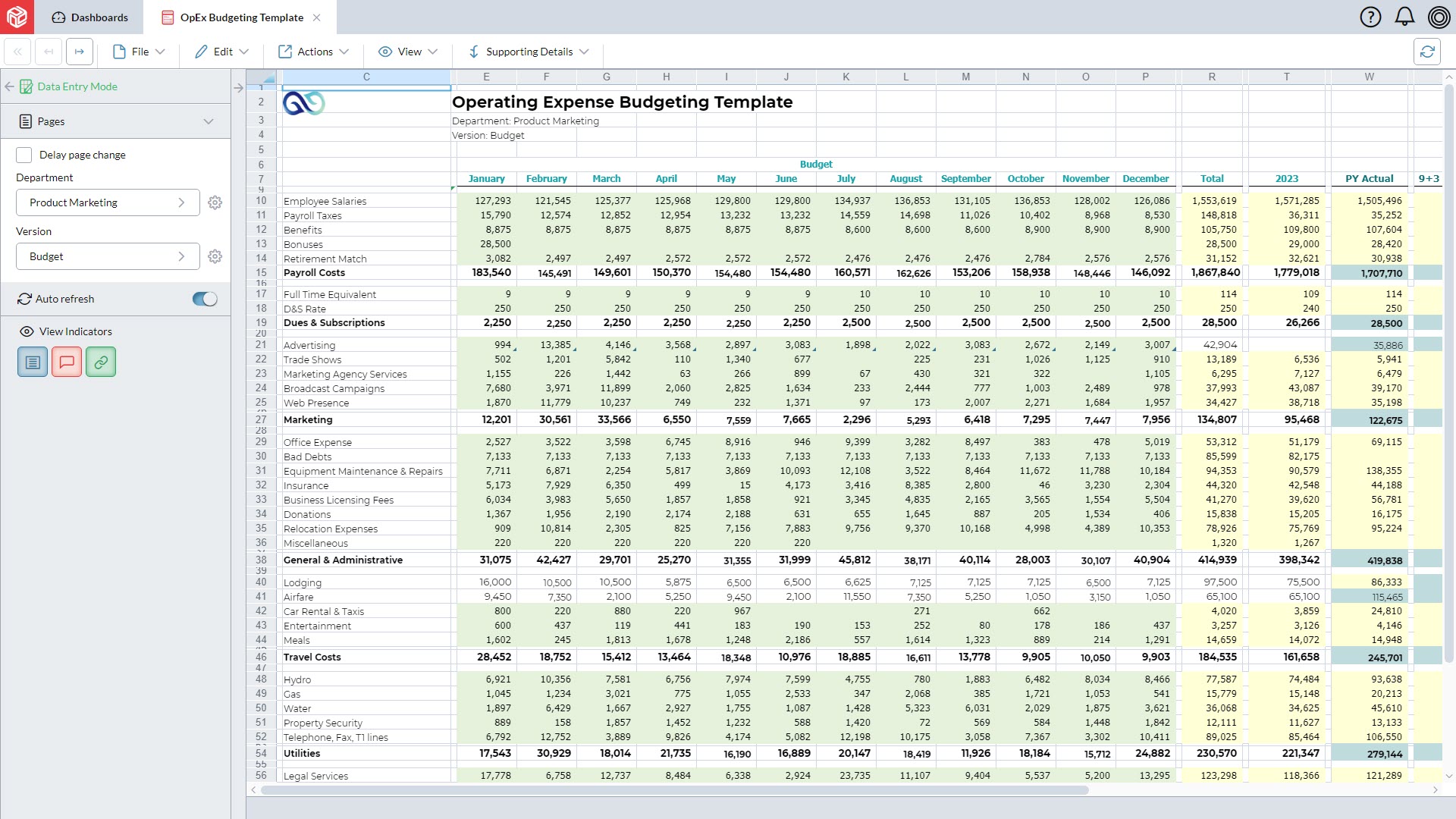This screenshot has width=1456, height=819.
Task: Open the Actions menu
Action: coord(314,52)
